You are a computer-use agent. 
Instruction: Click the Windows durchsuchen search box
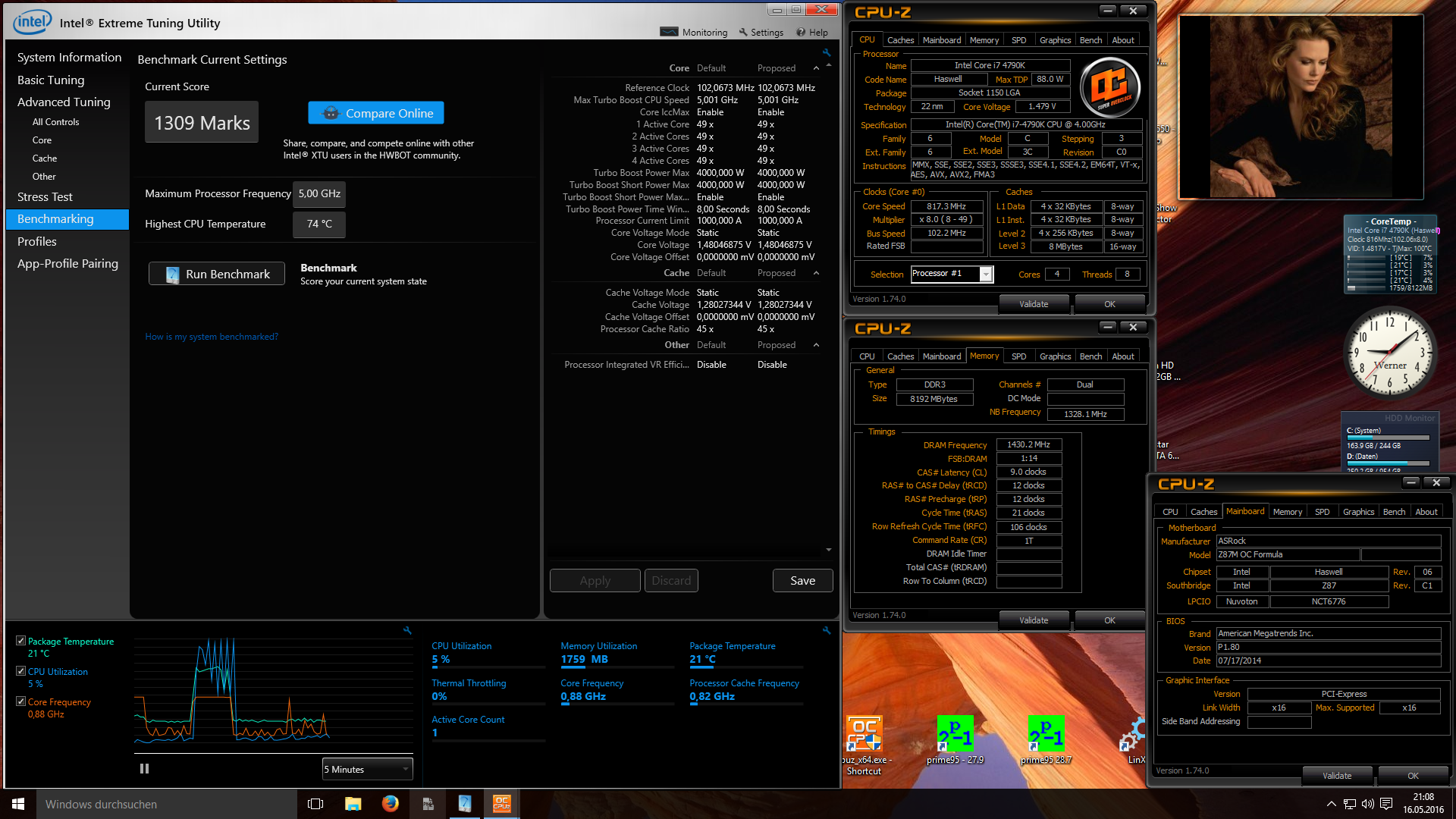tap(166, 804)
